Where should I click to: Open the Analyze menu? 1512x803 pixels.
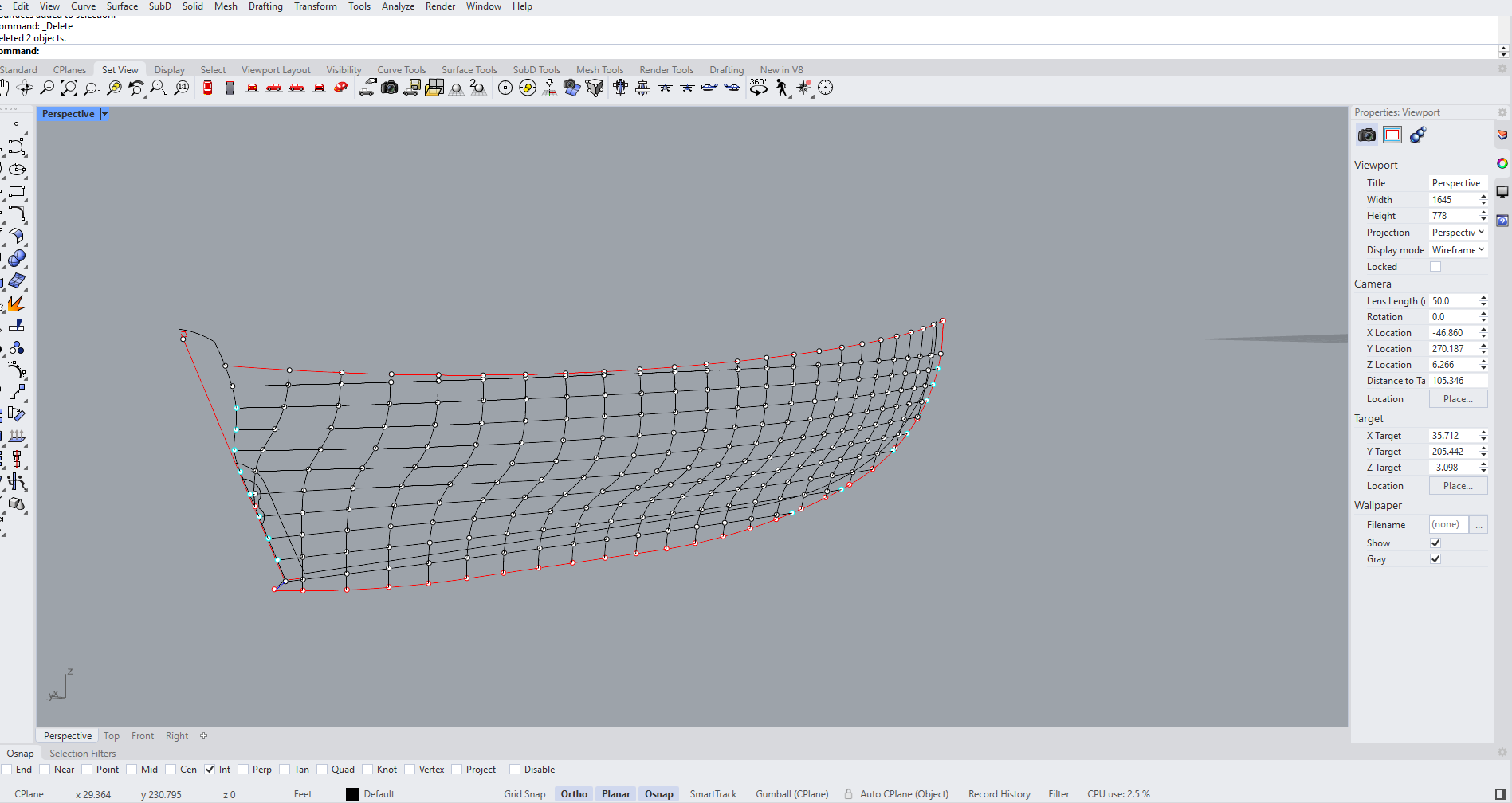398,6
